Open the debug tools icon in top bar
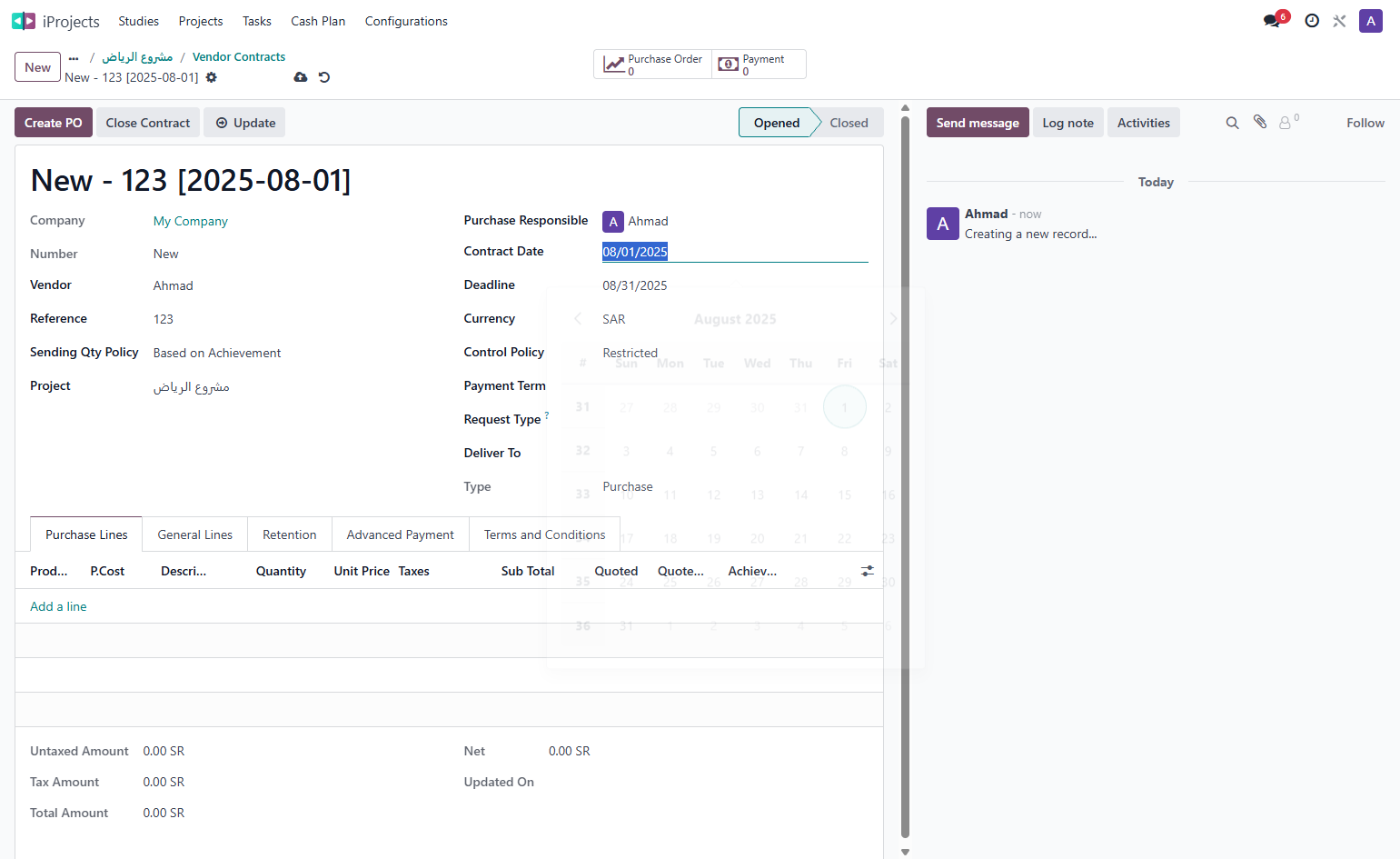Viewport: 1400px width, 859px height. (x=1339, y=21)
